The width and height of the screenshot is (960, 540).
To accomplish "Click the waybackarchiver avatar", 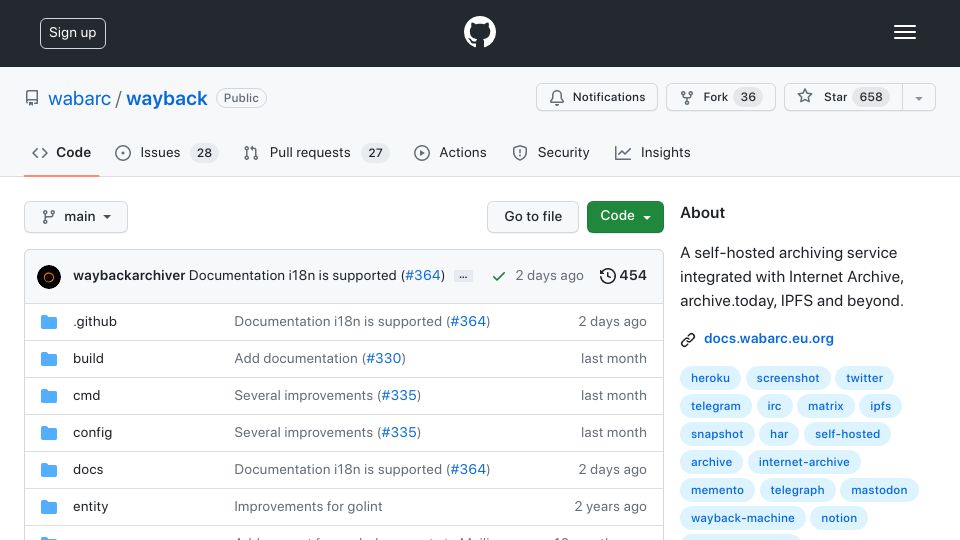I will click(49, 277).
